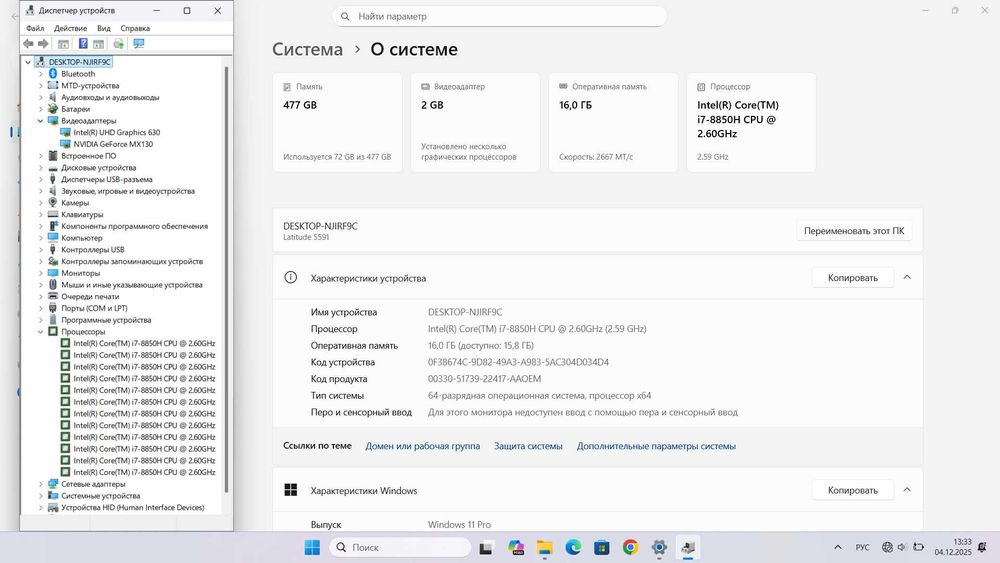Expand the Дисковые устройства category
This screenshot has width=1000, height=563.
tap(41, 168)
